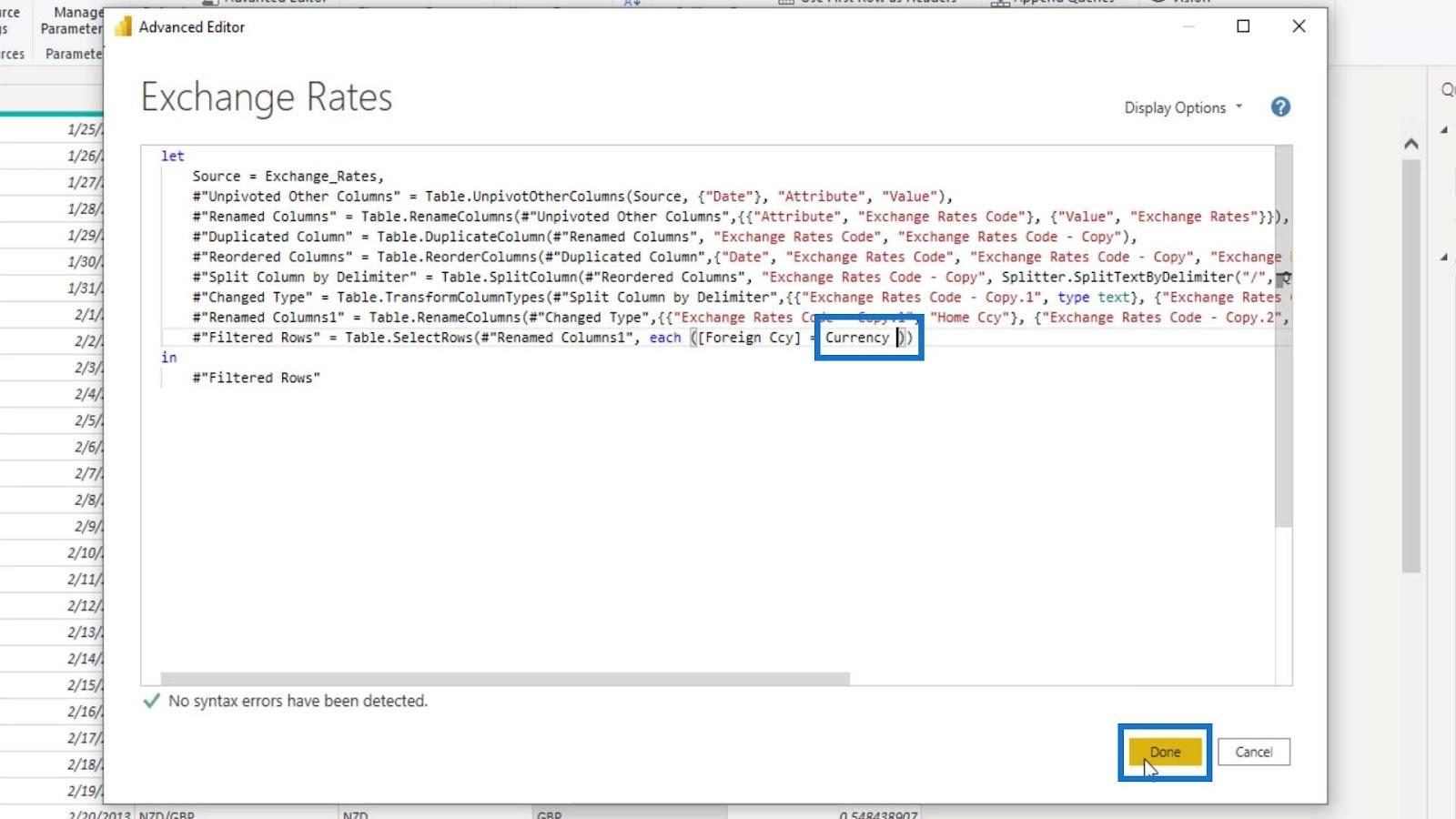1456x819 pixels.
Task: Click 'type text' in Changed Type line
Action: (x=1094, y=298)
